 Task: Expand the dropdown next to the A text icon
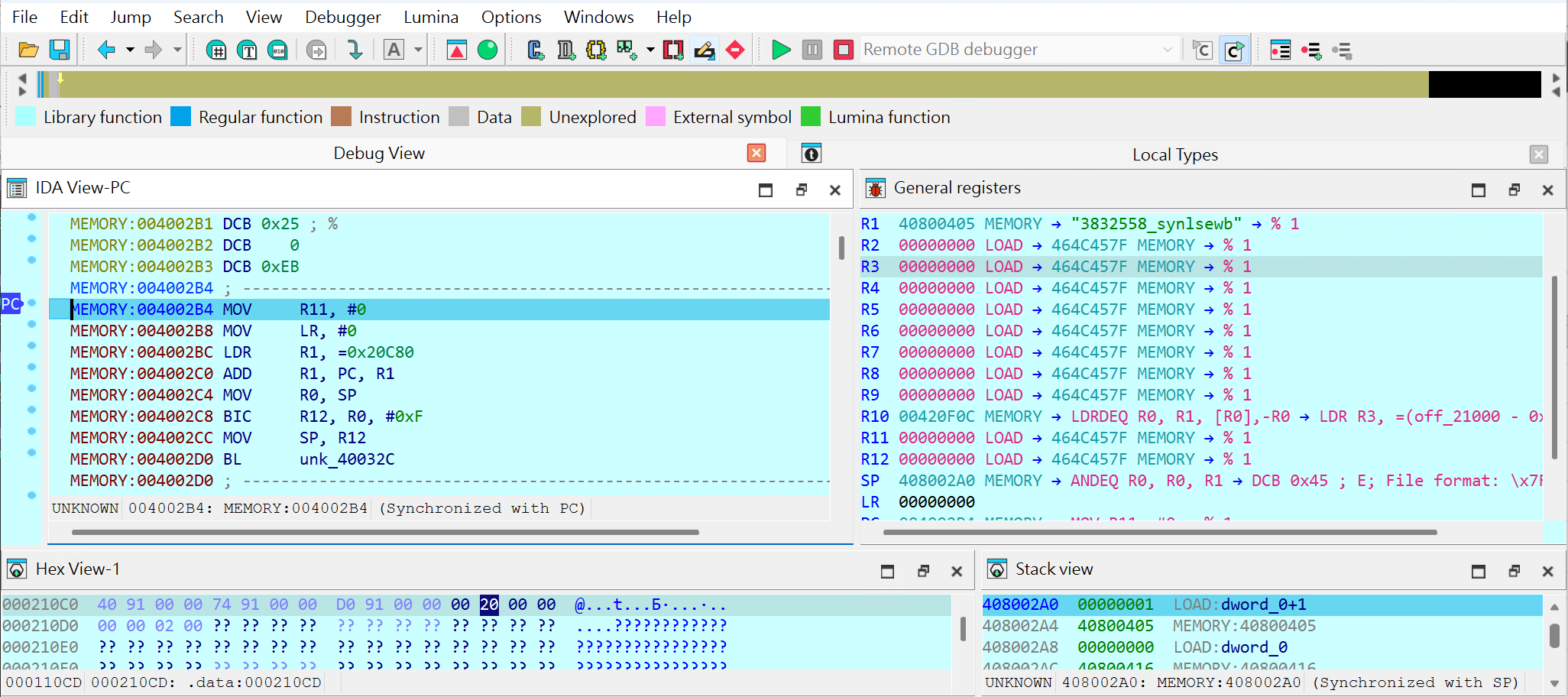(x=418, y=50)
